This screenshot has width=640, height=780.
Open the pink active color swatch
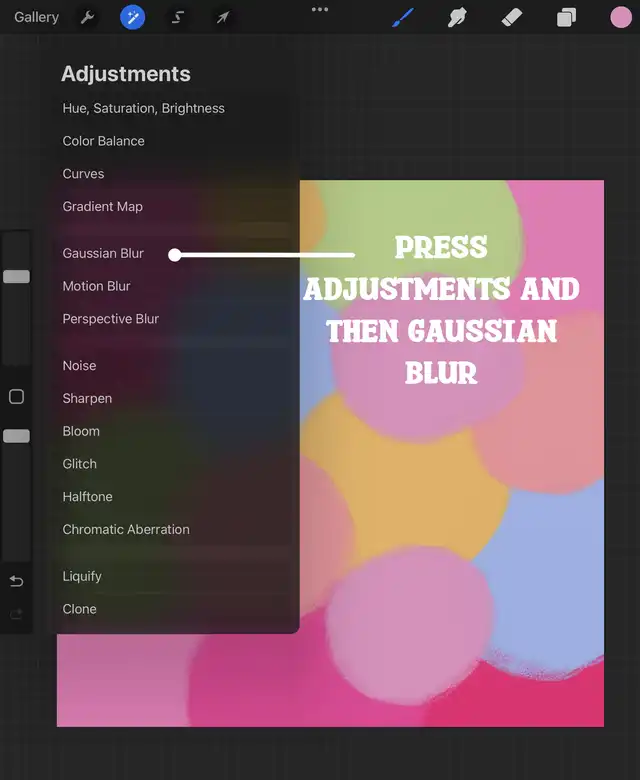[x=620, y=17]
